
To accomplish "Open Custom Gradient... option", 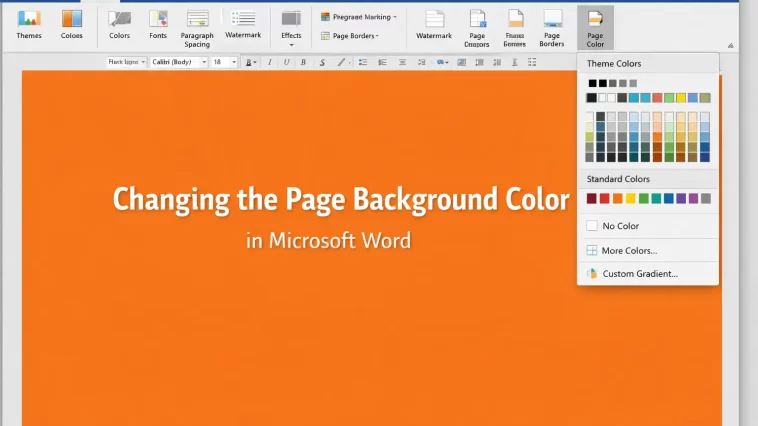I will coord(648,274).
